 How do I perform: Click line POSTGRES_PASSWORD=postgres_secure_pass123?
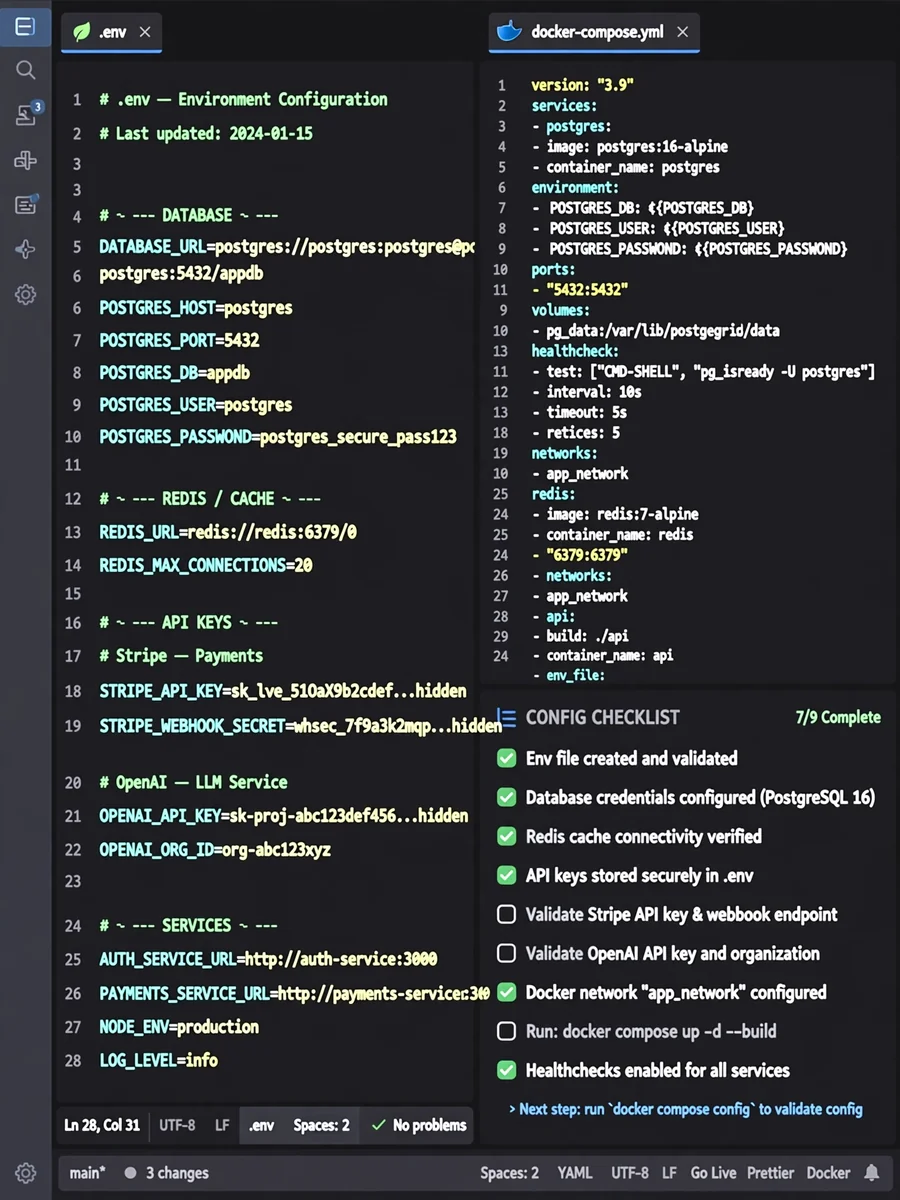pos(278,437)
